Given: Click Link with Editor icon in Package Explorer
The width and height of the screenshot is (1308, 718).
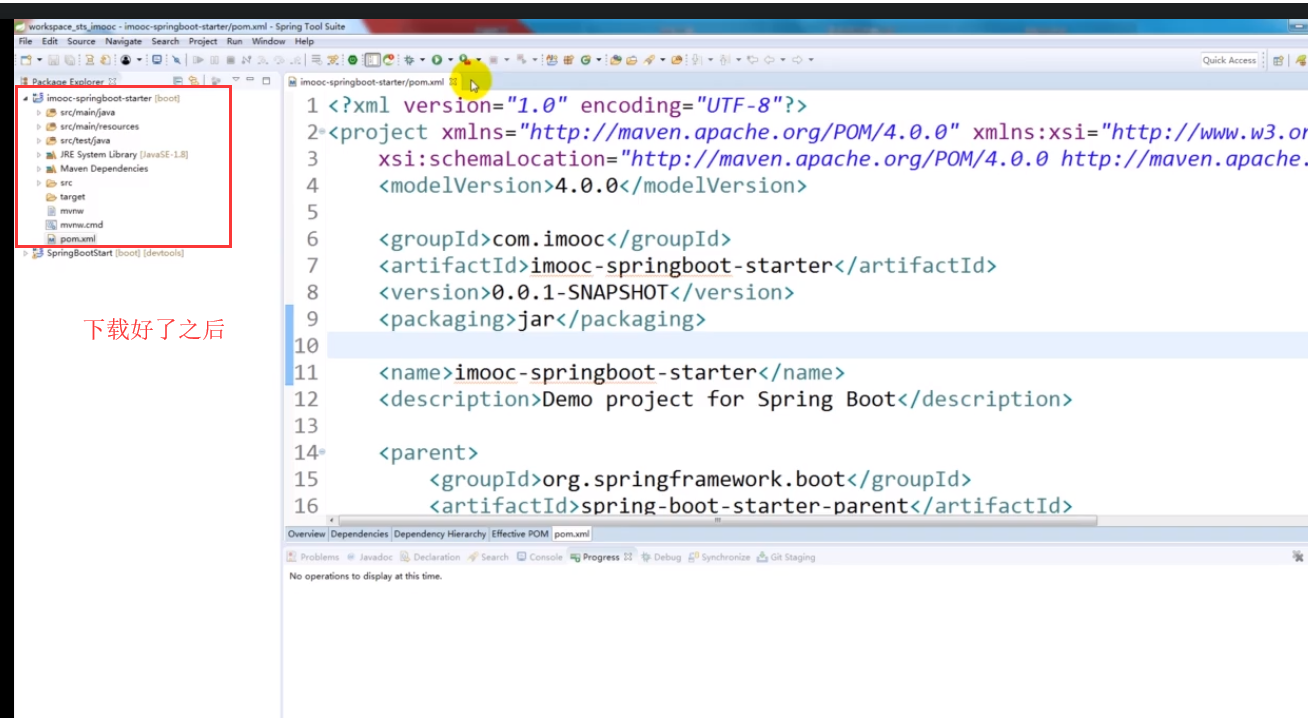Looking at the screenshot, I should click(x=192, y=80).
